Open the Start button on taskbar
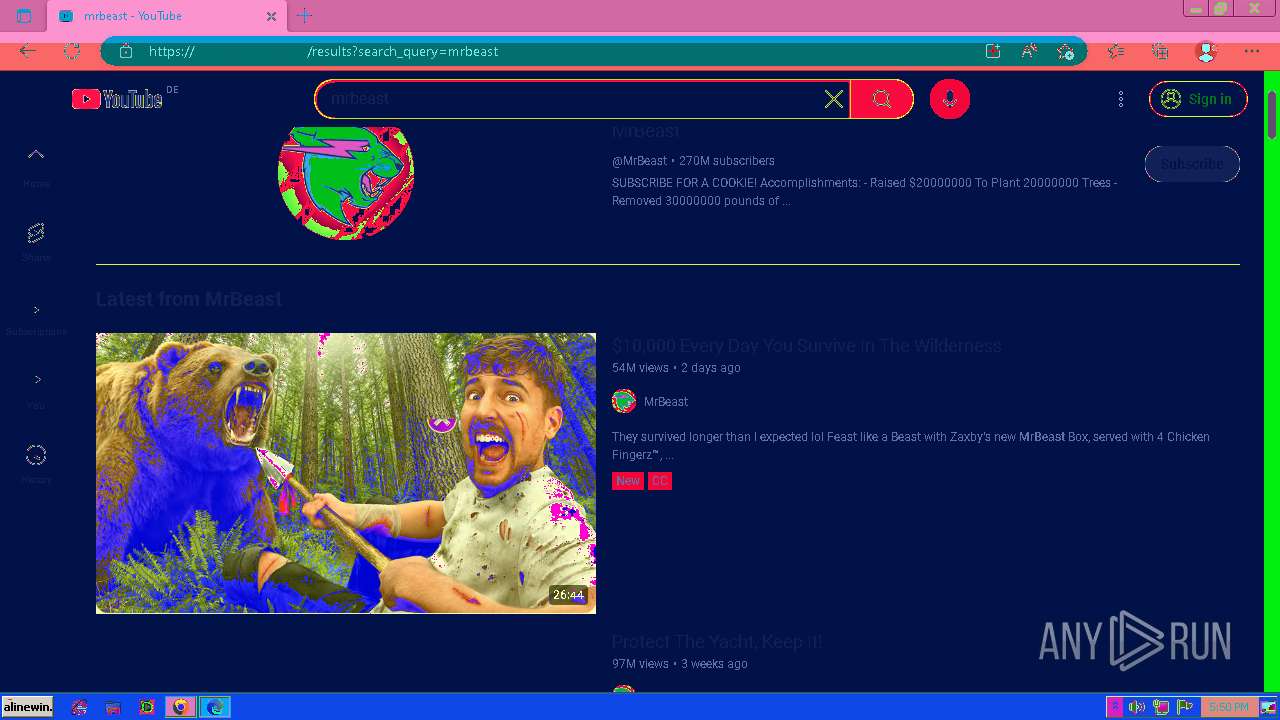This screenshot has width=1280, height=720. [27, 707]
